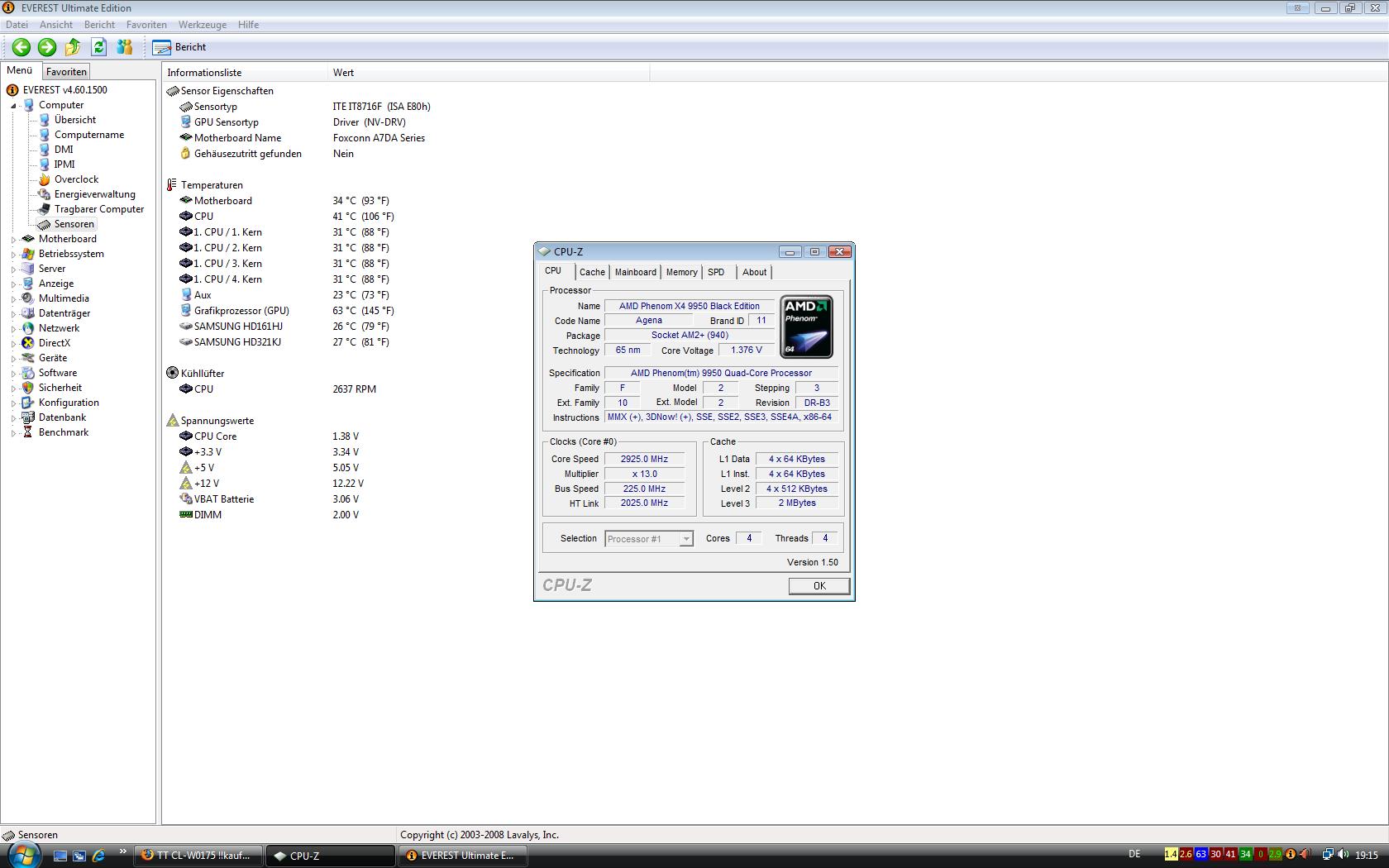Select IPMI tree item
The height and width of the screenshot is (868, 1389).
(x=64, y=165)
